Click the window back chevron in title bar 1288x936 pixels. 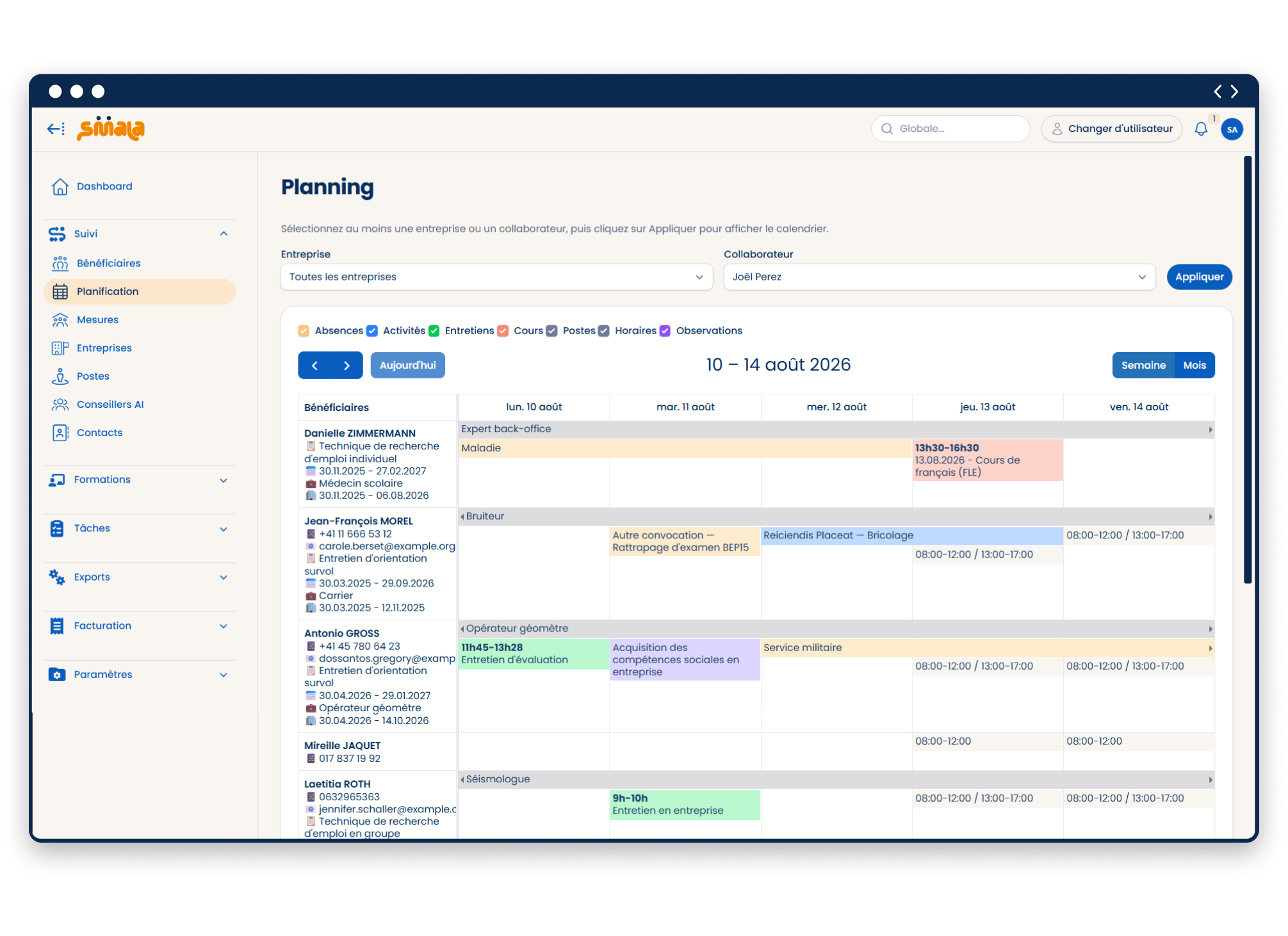1218,92
